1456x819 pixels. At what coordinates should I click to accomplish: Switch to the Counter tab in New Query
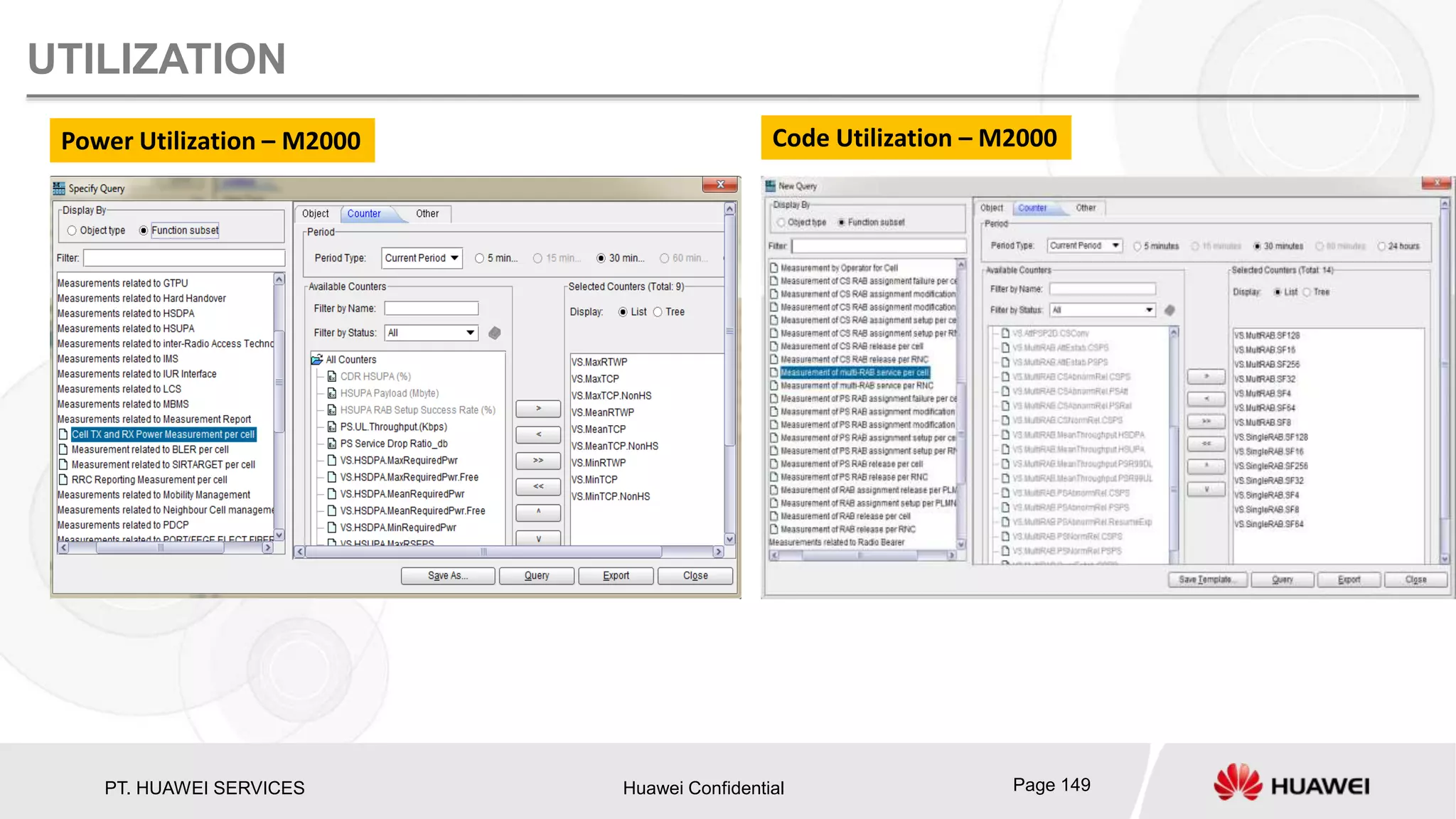(x=1032, y=208)
